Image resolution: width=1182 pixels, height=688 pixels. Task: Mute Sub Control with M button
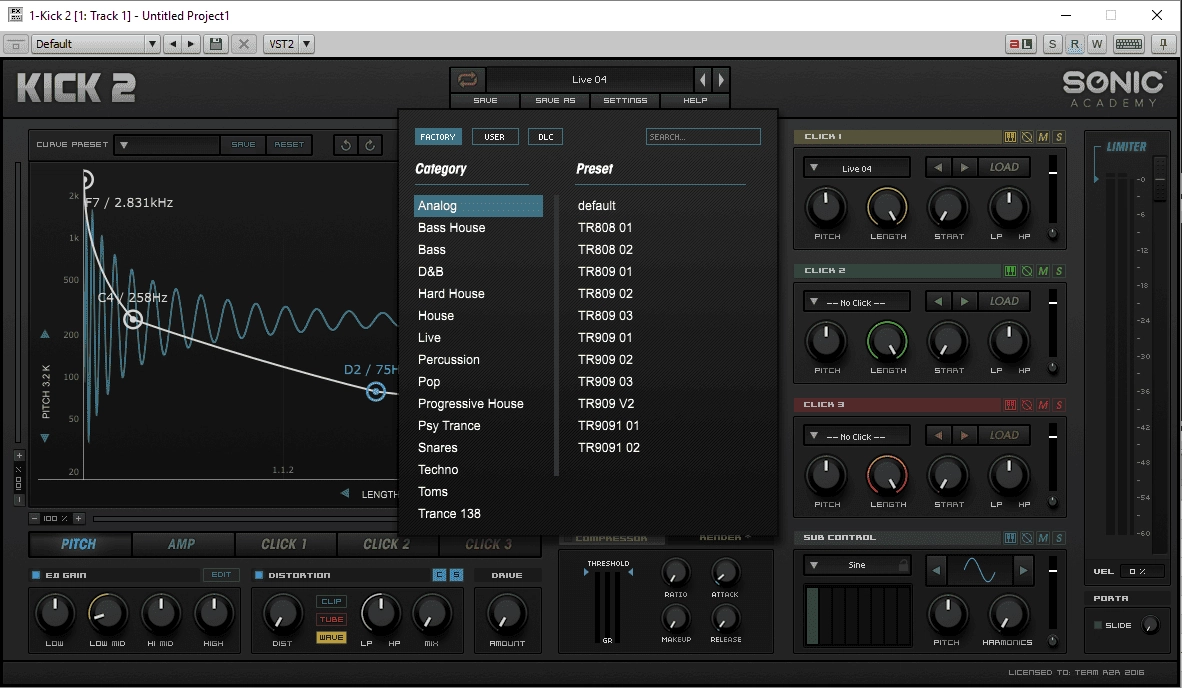tap(1043, 538)
